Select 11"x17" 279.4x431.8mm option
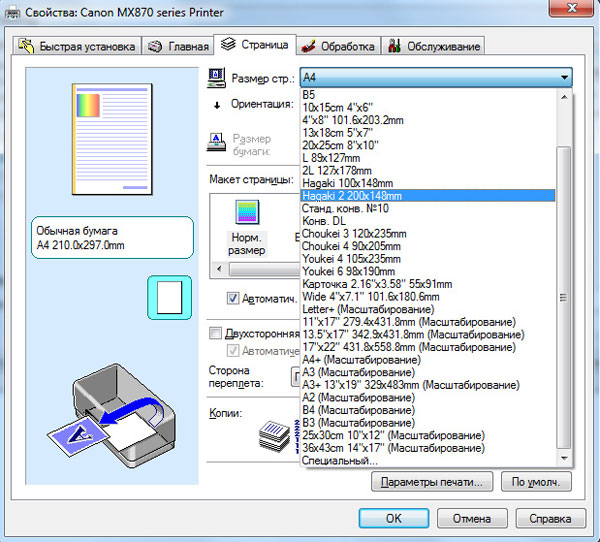Image resolution: width=600 pixels, height=542 pixels. (428, 322)
